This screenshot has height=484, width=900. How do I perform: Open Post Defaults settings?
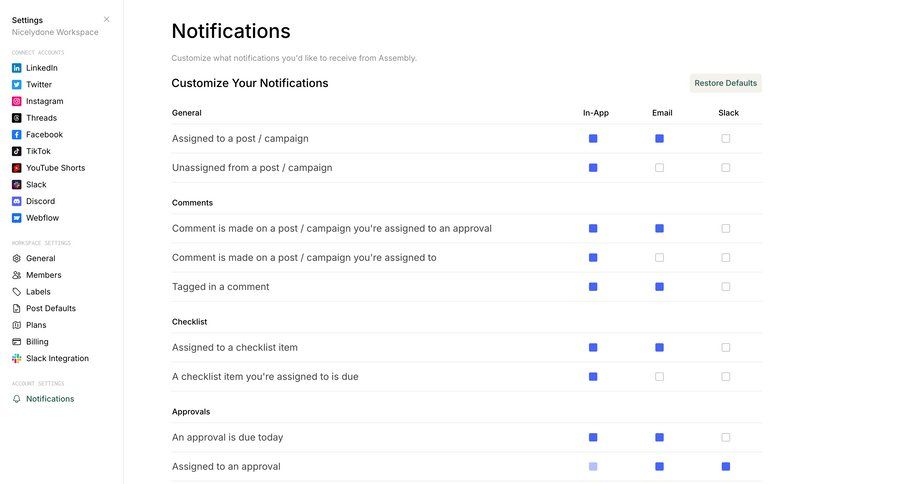coord(51,308)
